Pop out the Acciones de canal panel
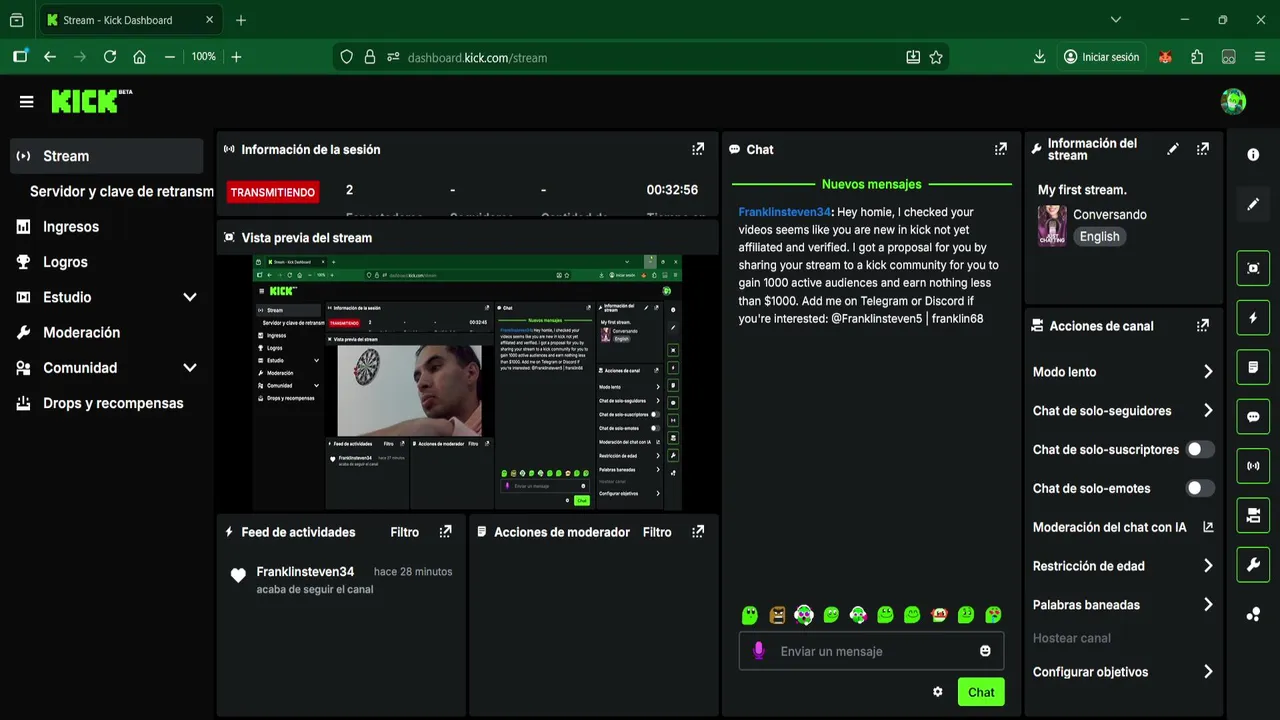This screenshot has width=1280, height=720. 1203,325
